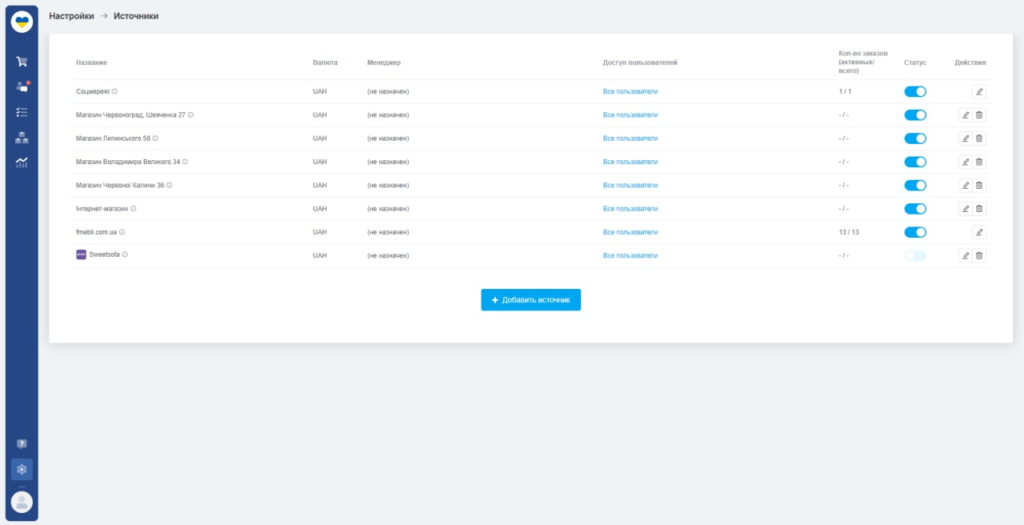Delete the Магазин Володимира Великого 34 source
Viewport: 1024px width, 525px height.
pos(979,162)
